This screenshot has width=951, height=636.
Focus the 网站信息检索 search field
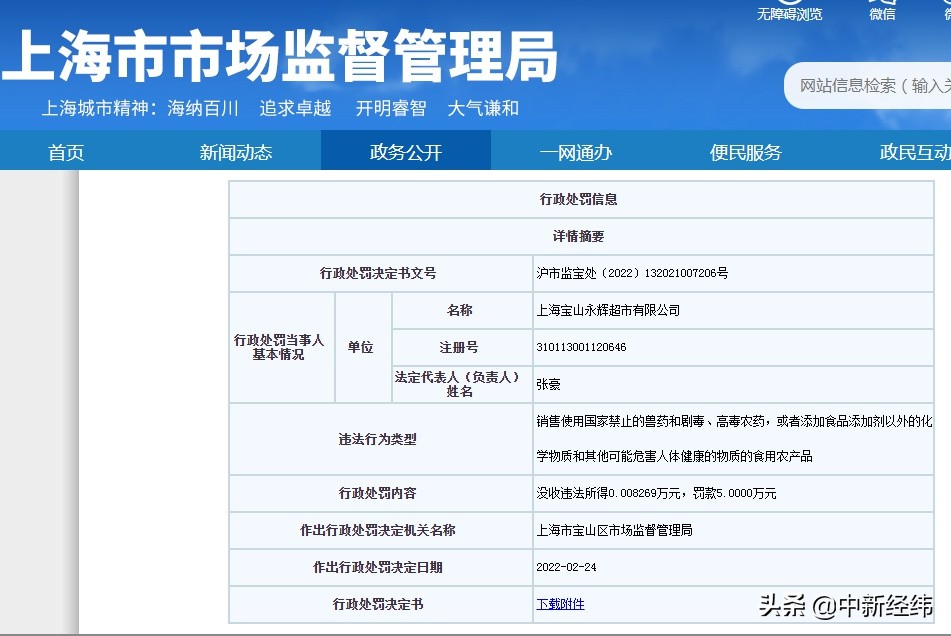(x=869, y=85)
